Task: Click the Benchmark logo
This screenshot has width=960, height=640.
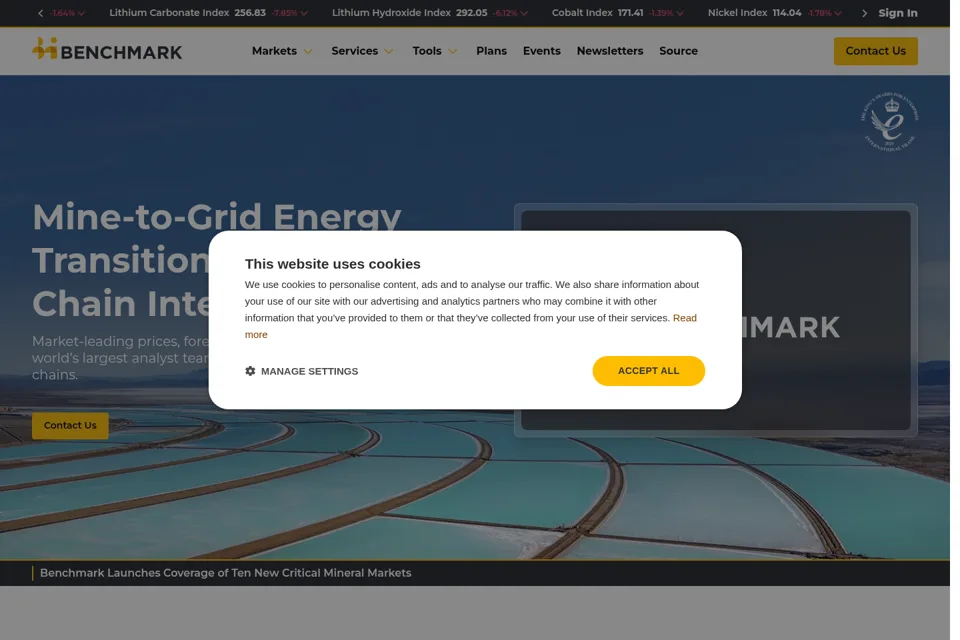Action: click(x=107, y=50)
